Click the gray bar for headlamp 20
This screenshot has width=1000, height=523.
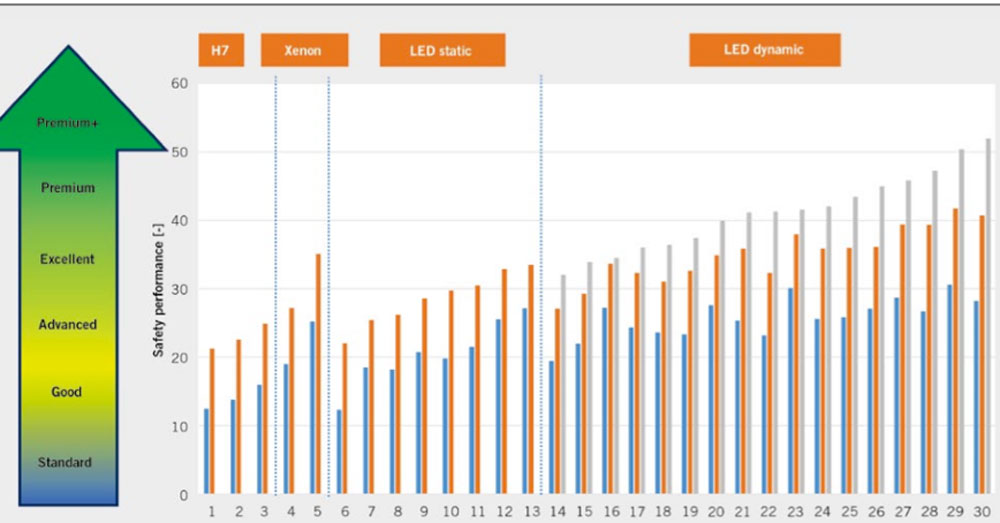pyautogui.click(x=723, y=357)
